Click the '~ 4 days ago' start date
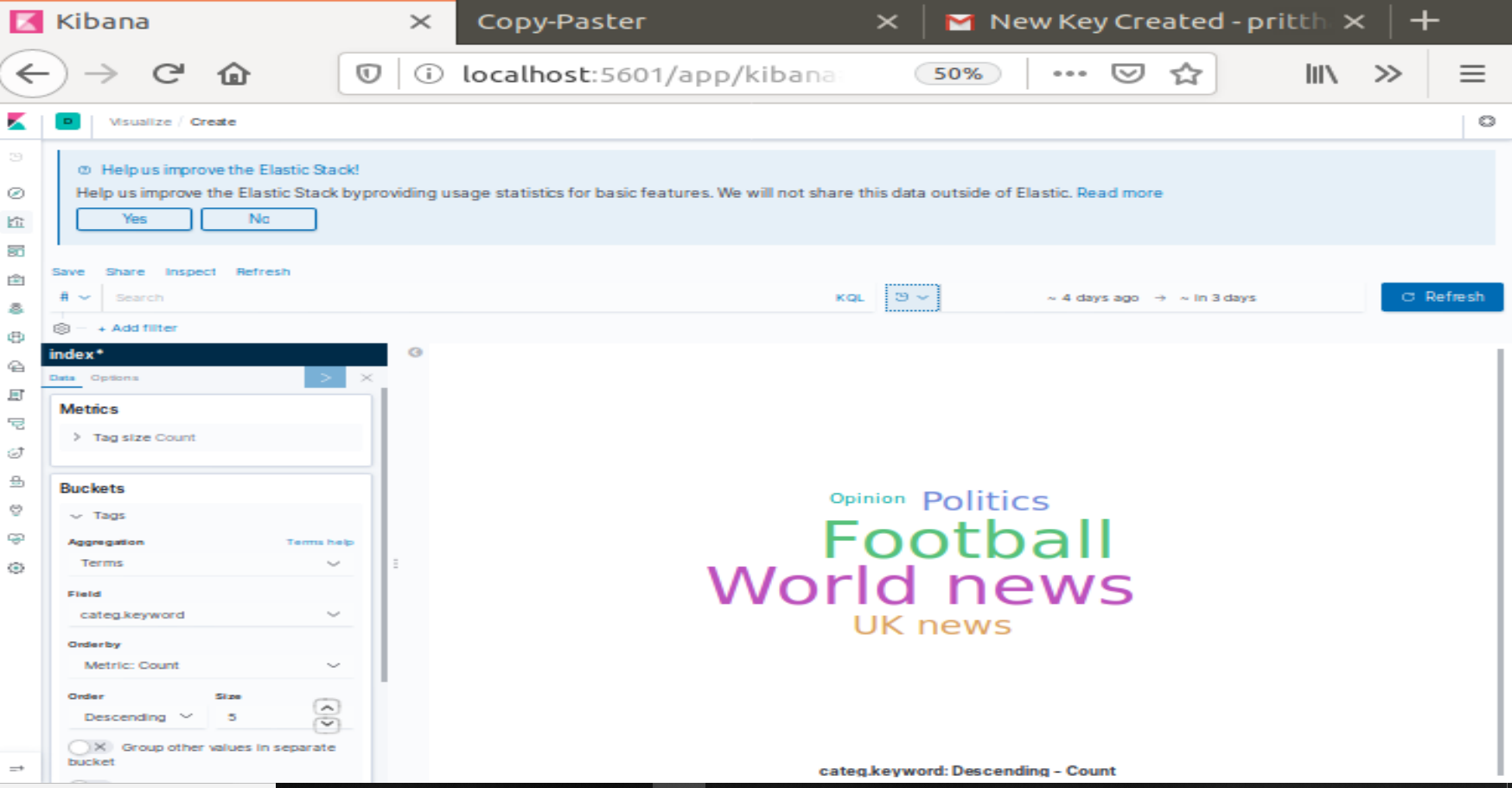 coord(1093,297)
